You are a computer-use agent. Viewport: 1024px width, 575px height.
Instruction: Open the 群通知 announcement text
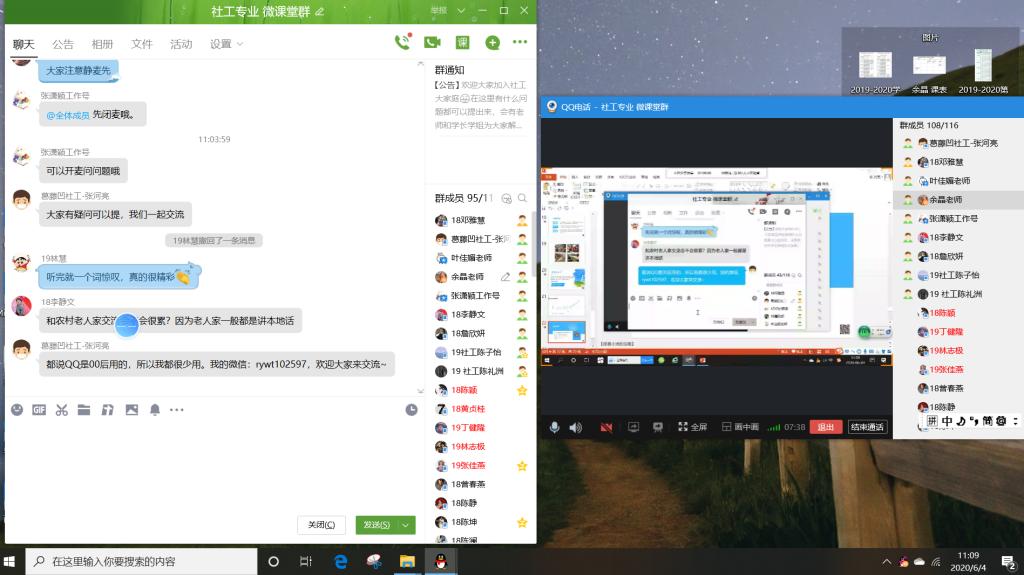[481, 105]
